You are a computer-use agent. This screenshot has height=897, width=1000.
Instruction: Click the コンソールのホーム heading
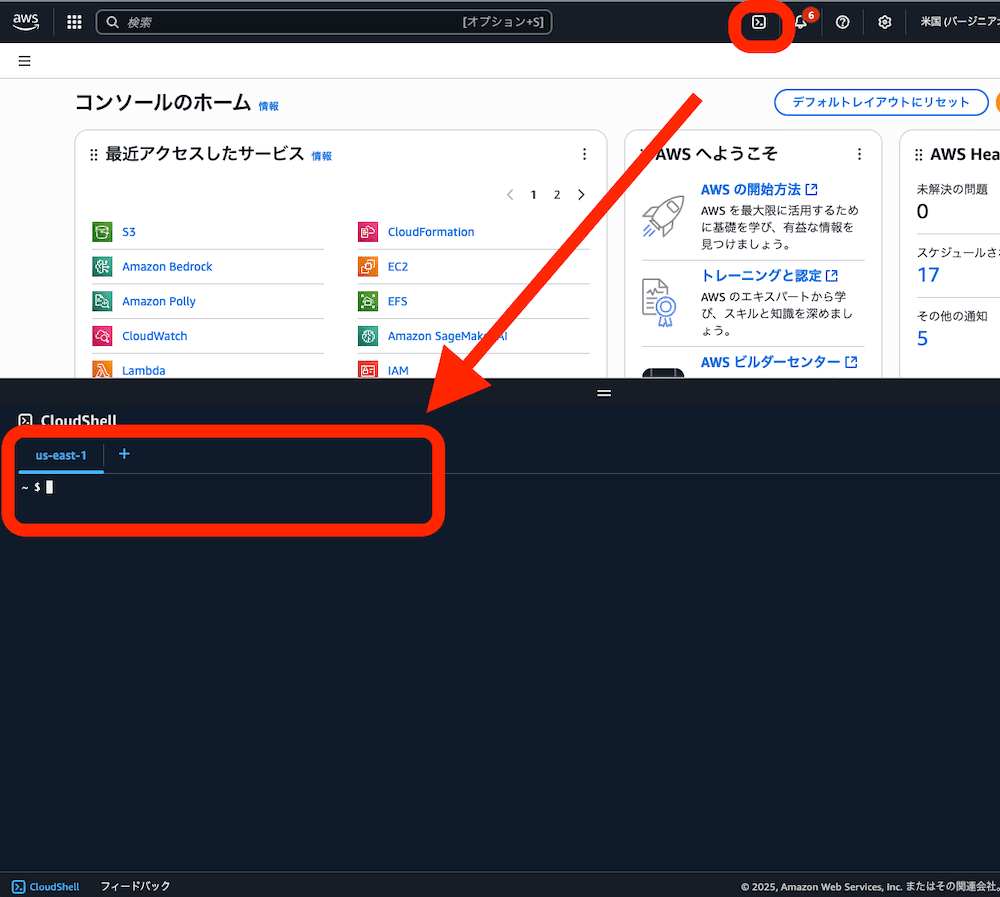[x=163, y=102]
